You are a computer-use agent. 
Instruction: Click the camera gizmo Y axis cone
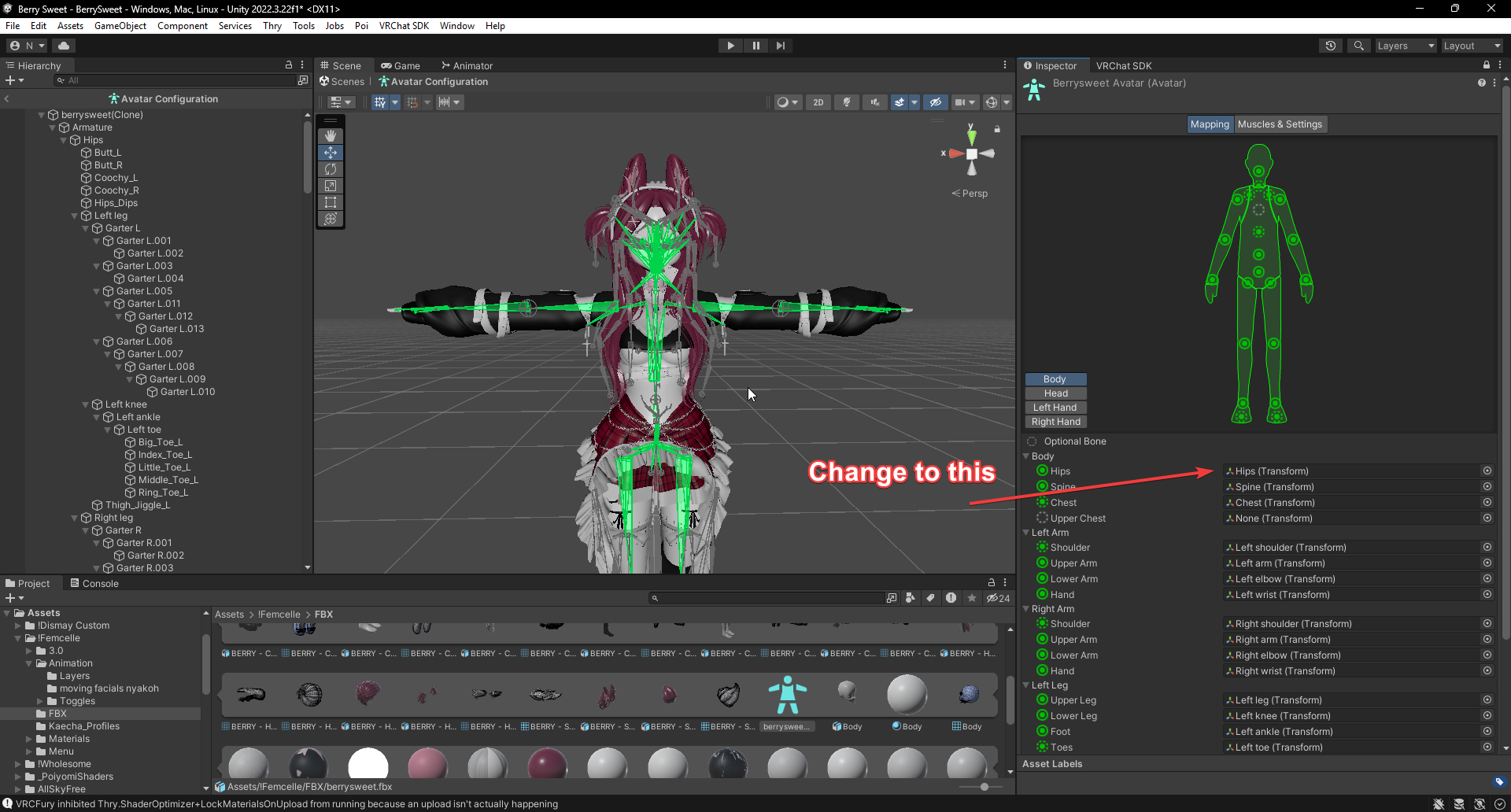point(972,136)
